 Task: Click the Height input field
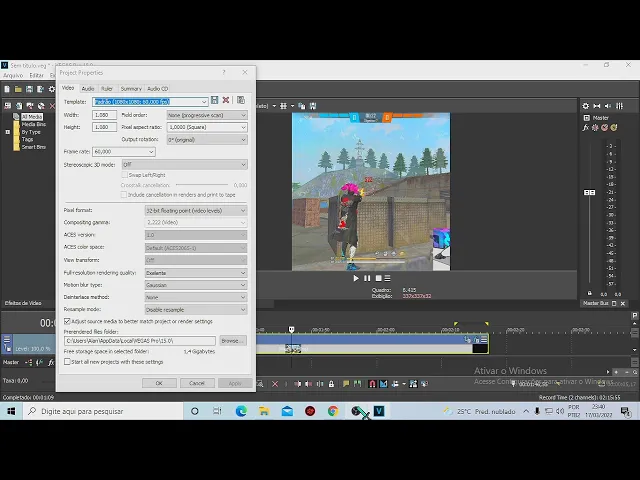(104, 127)
